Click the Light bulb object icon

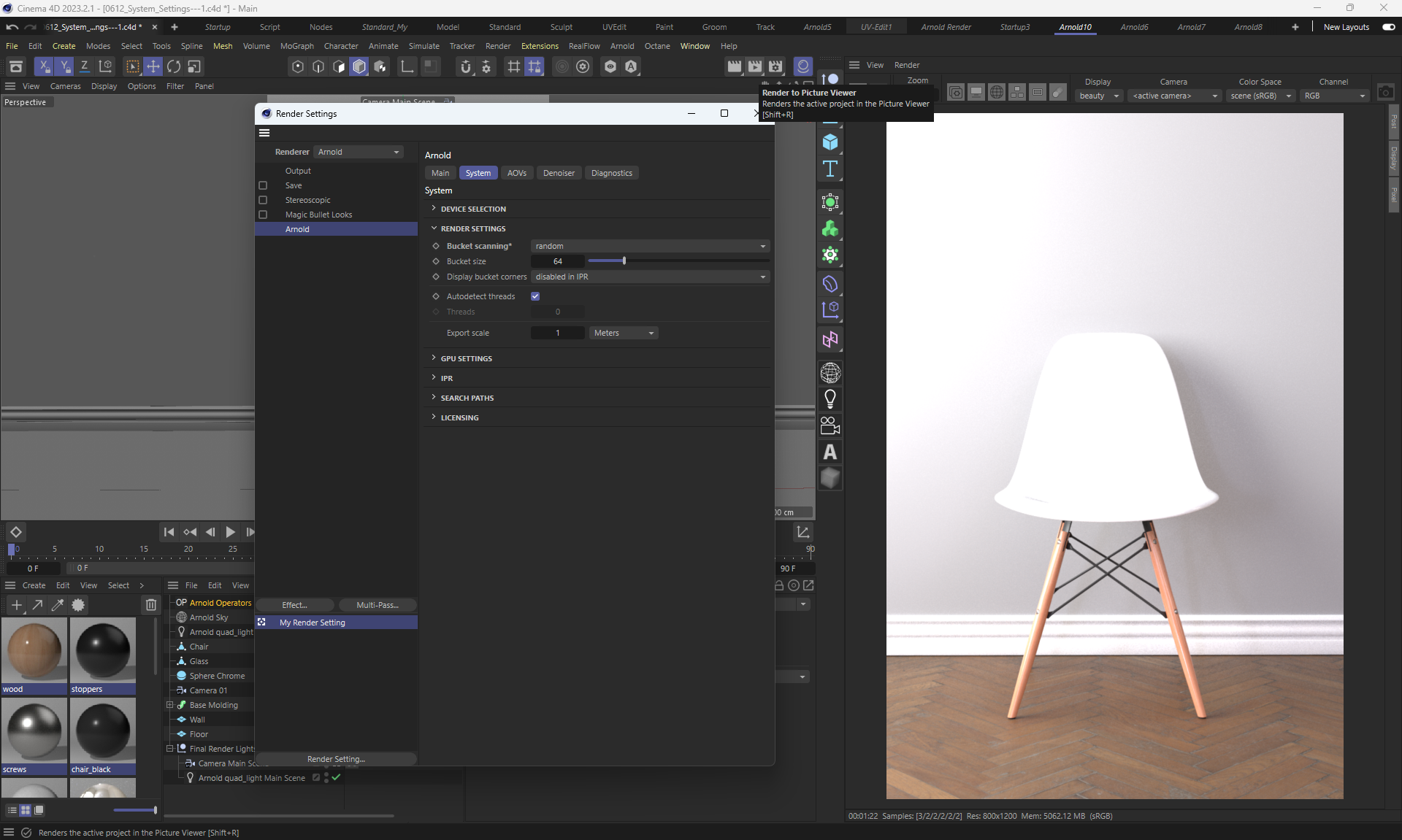(830, 399)
